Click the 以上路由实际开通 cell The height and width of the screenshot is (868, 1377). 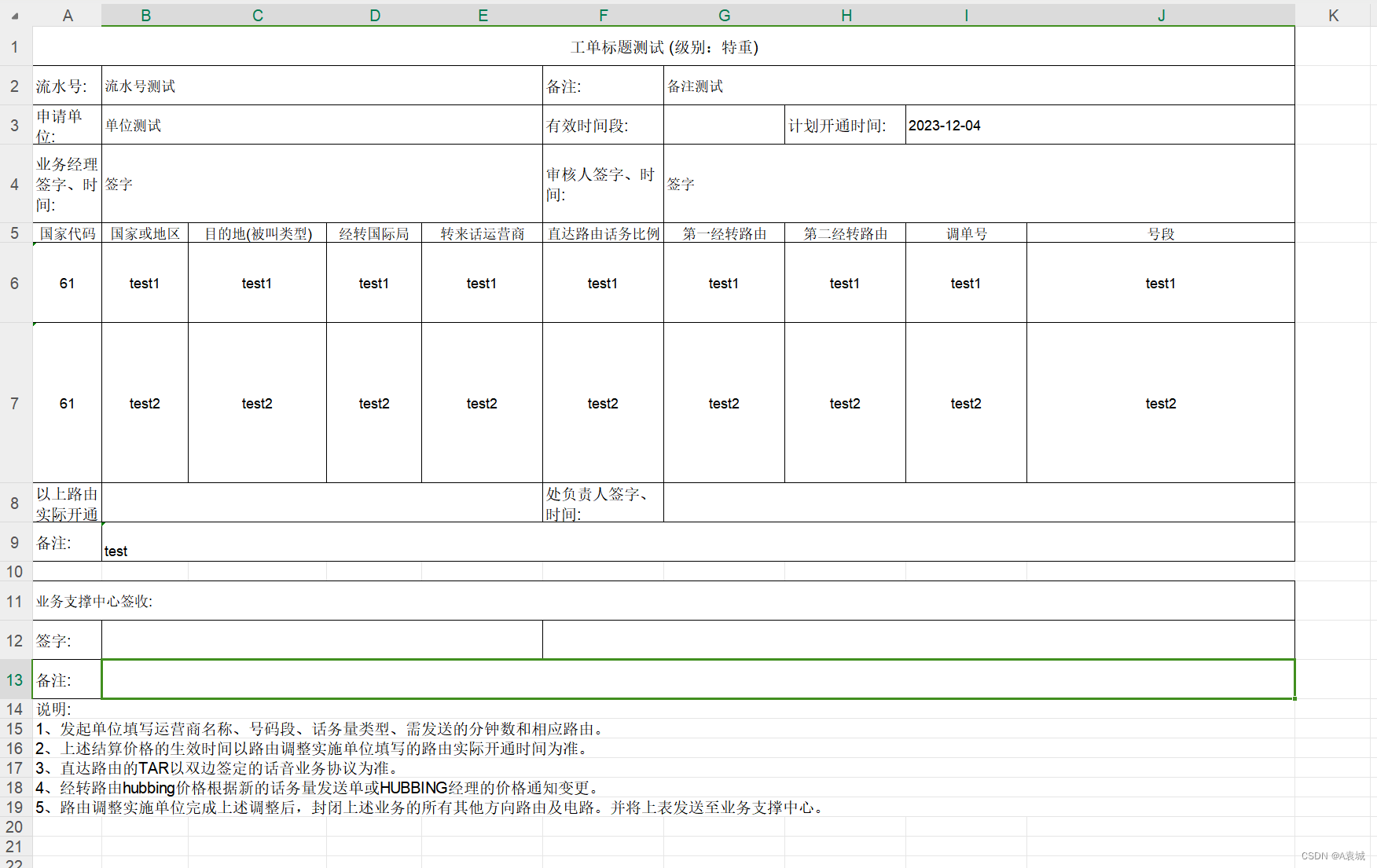[x=68, y=503]
